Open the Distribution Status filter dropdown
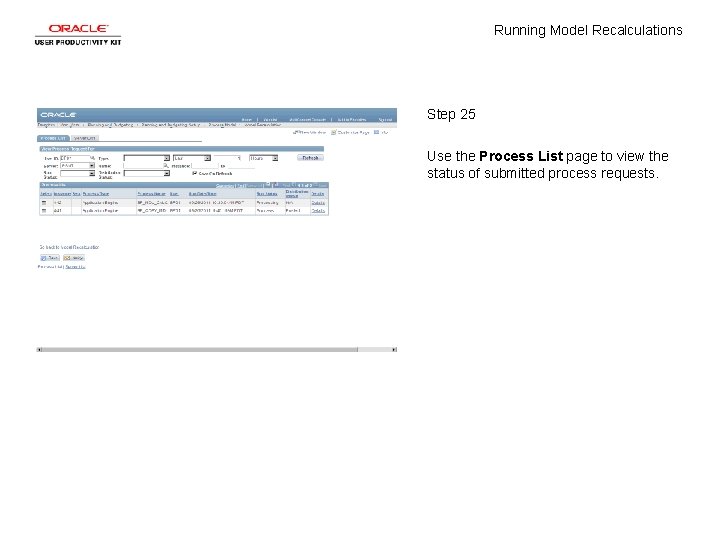The width and height of the screenshot is (720, 540). click(x=146, y=174)
